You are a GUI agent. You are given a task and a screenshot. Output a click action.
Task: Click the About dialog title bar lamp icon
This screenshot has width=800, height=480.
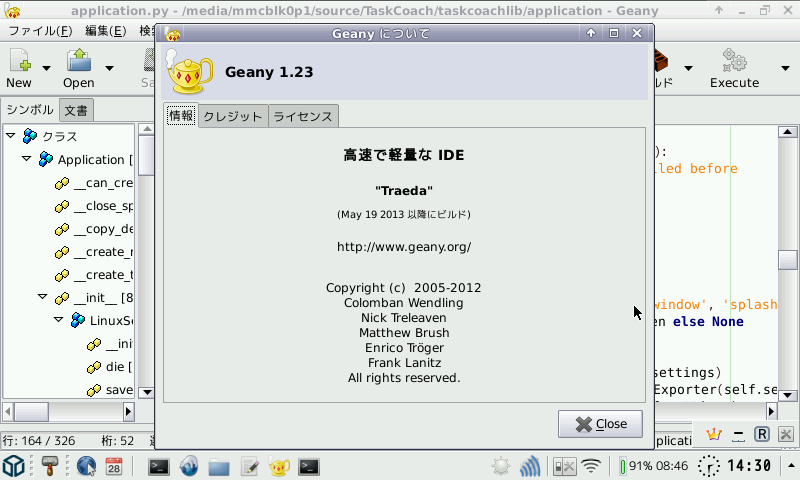173,34
